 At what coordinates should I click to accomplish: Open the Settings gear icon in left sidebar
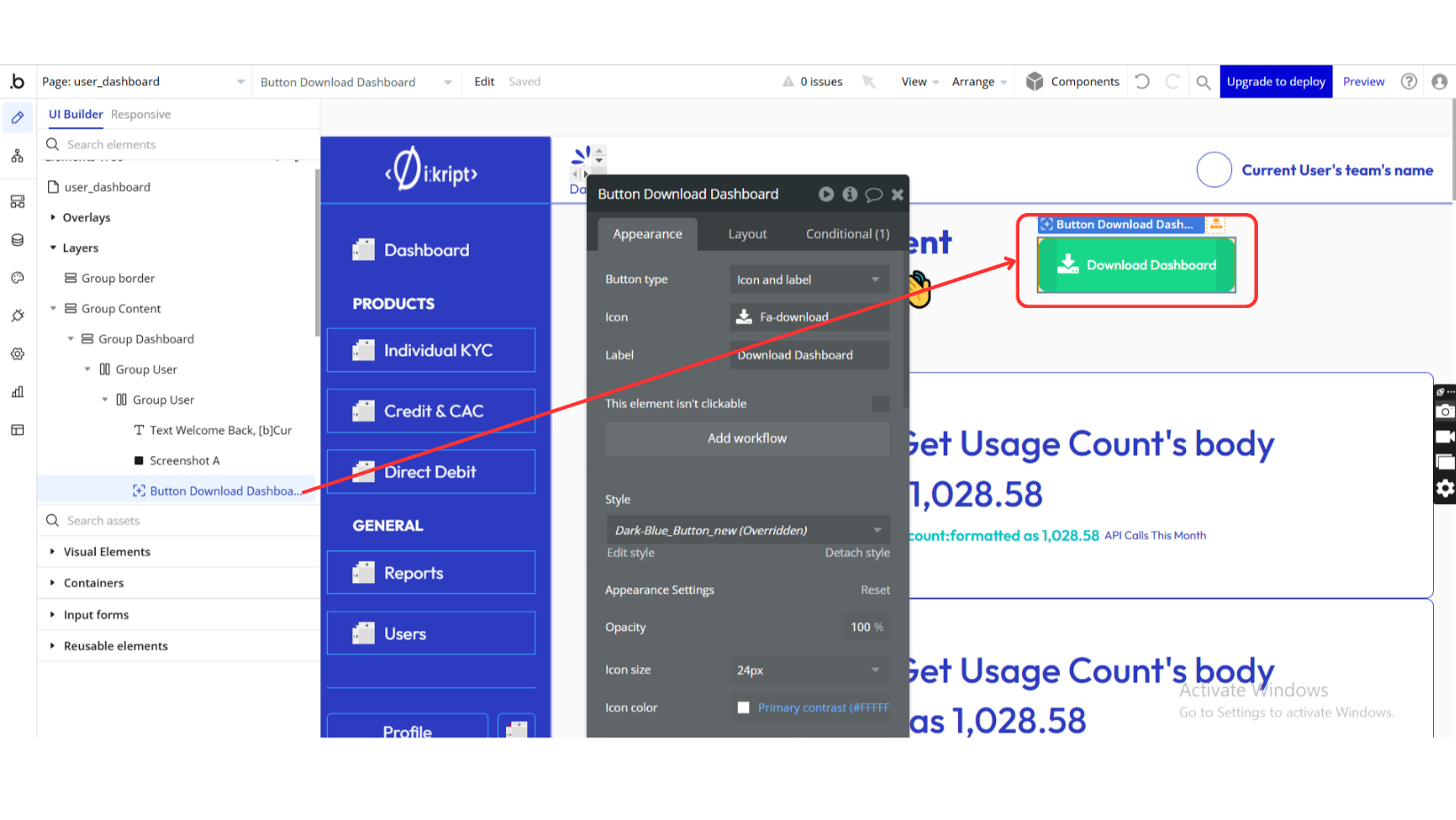click(18, 354)
